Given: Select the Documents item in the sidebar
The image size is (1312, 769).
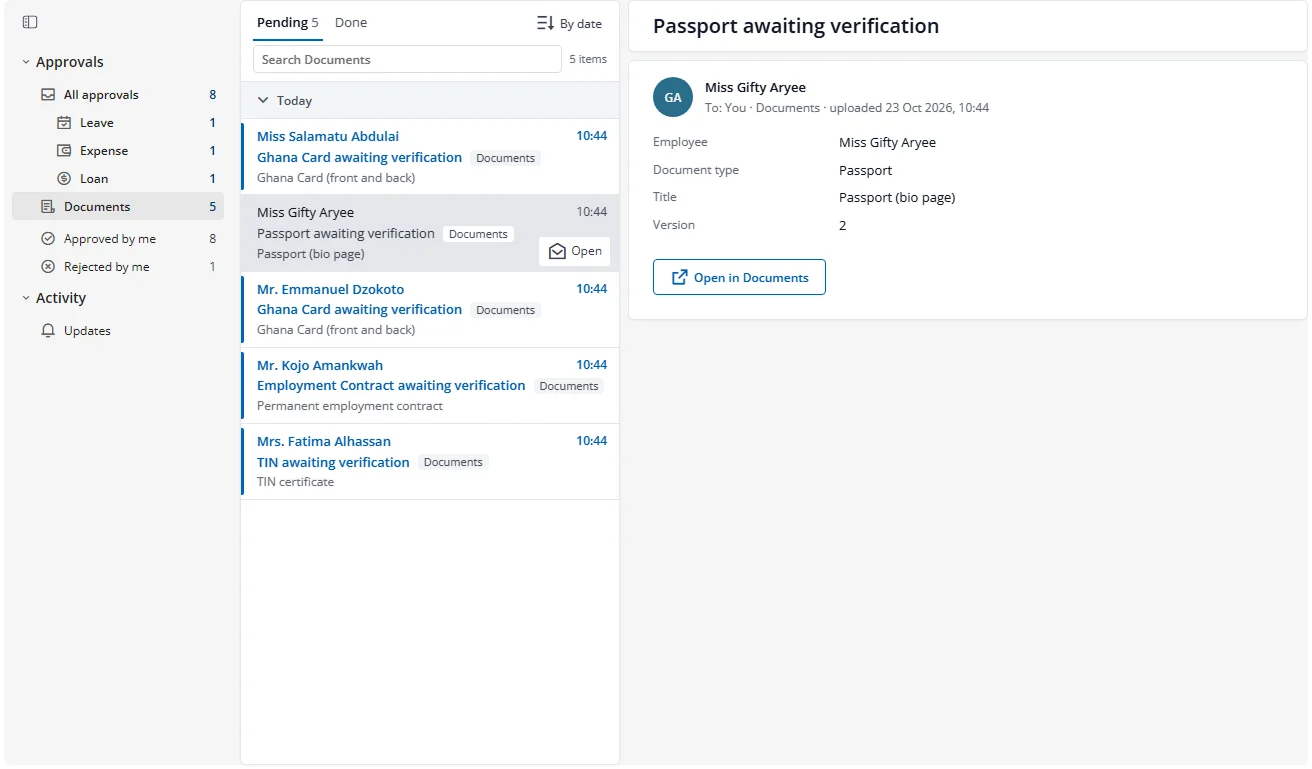Looking at the screenshot, I should pos(118,206).
